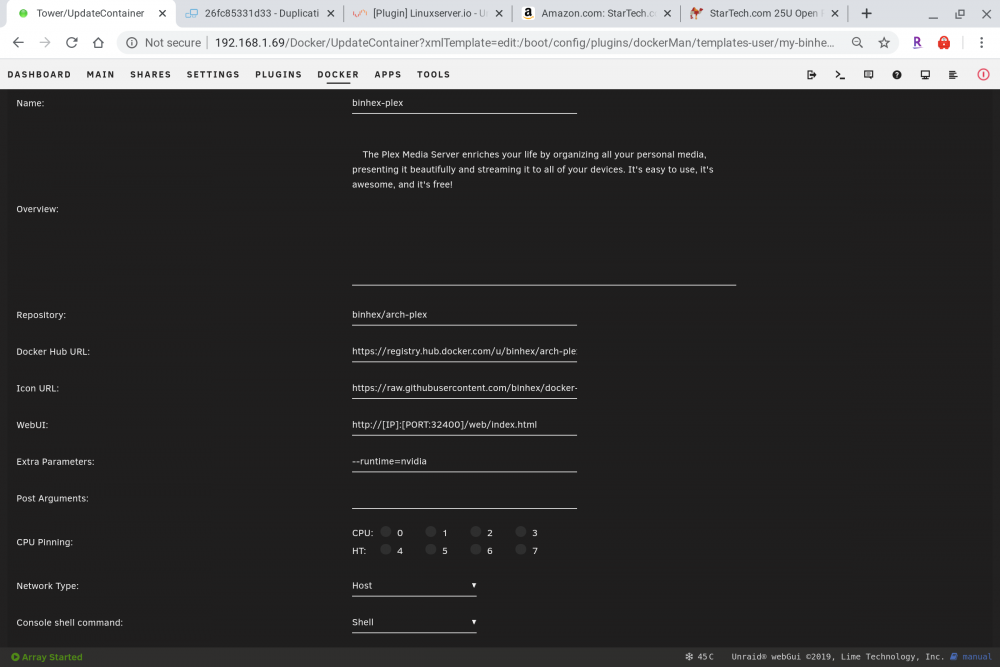The width and height of the screenshot is (1000, 667).
Task: Switch to the Duplicati browser tab
Action: pyautogui.click(x=261, y=13)
